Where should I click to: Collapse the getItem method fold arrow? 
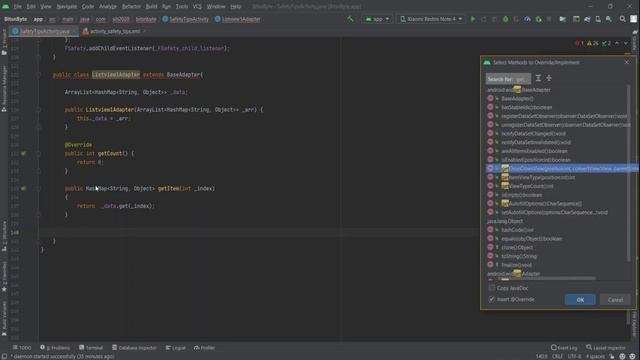click(39, 189)
